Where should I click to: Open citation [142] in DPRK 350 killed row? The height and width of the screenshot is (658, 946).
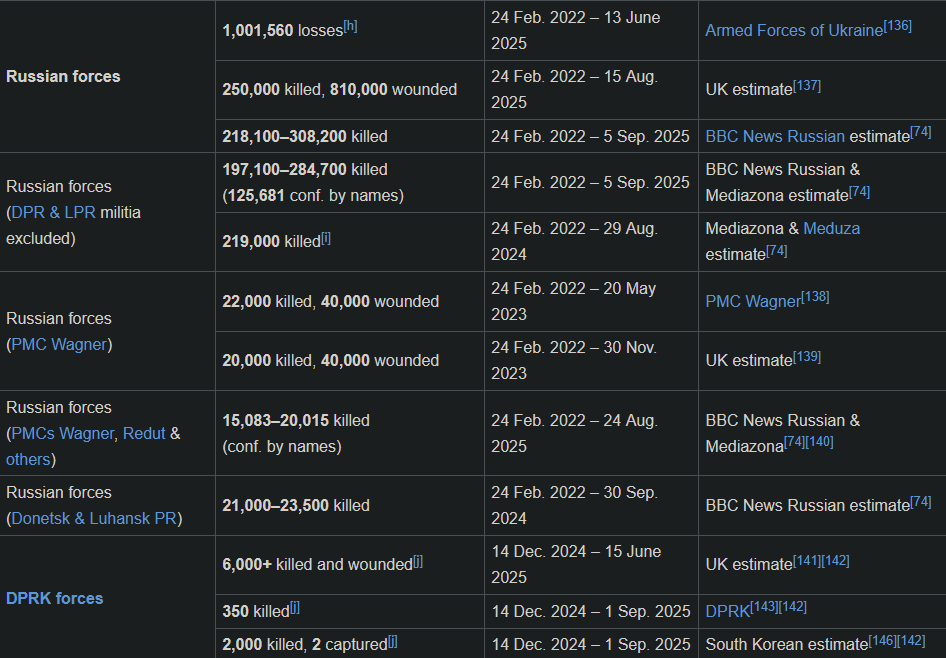[793, 607]
